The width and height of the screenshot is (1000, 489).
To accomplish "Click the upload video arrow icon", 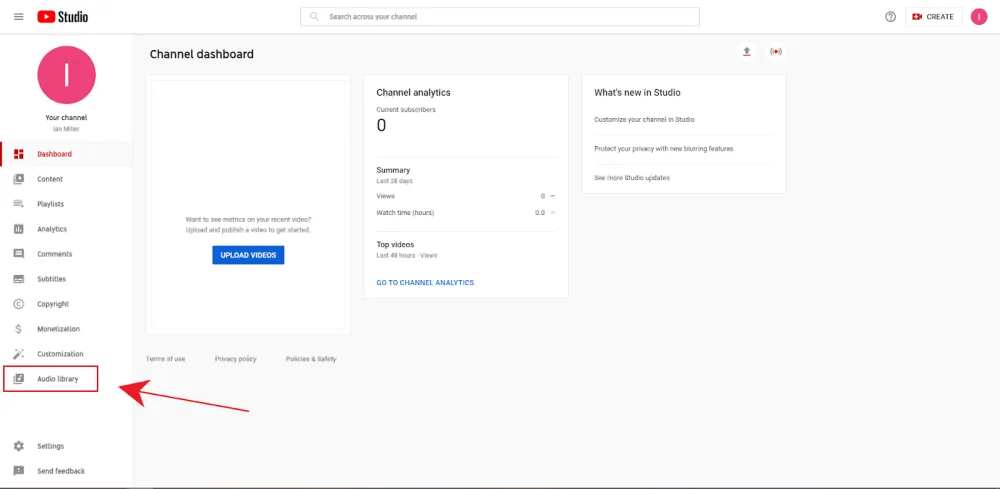I will tap(746, 52).
